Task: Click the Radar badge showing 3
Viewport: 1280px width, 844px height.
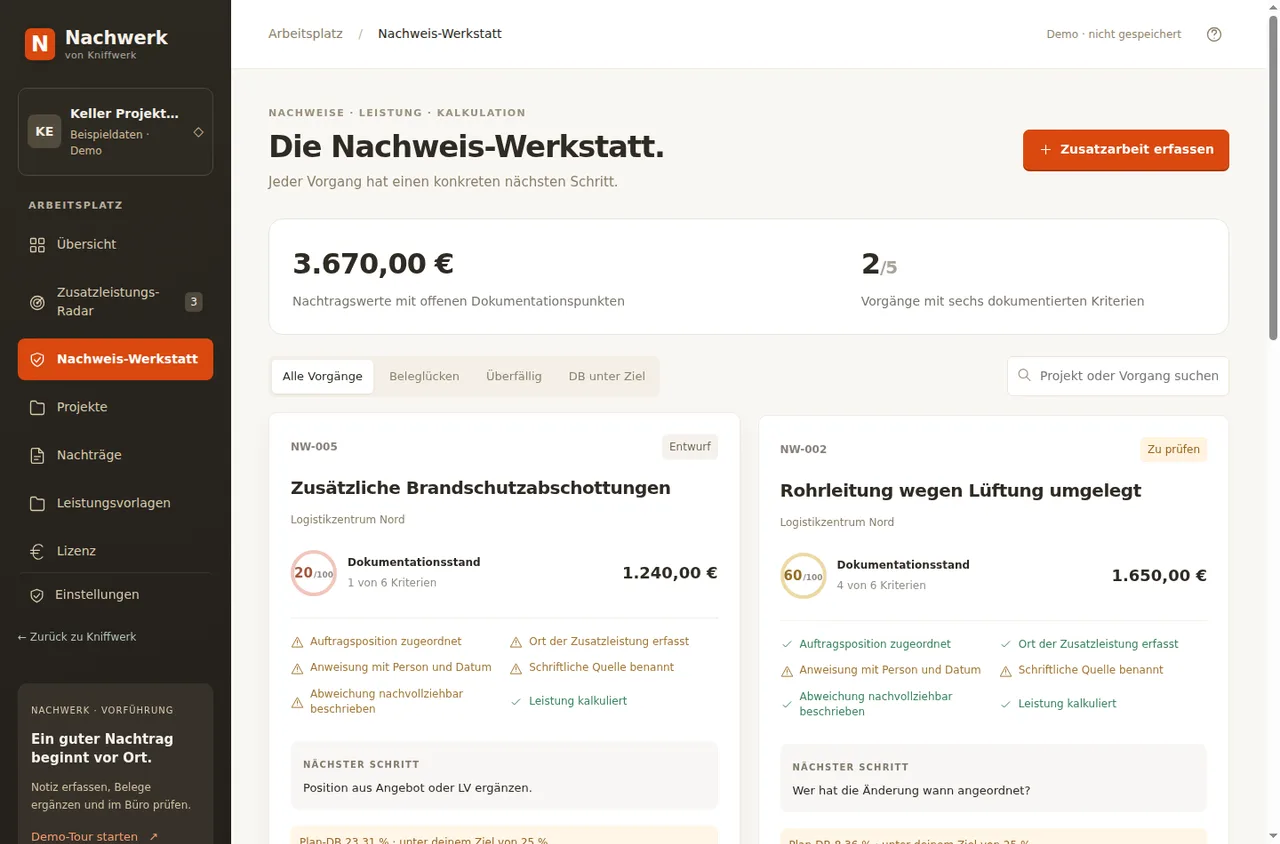Action: tap(194, 301)
